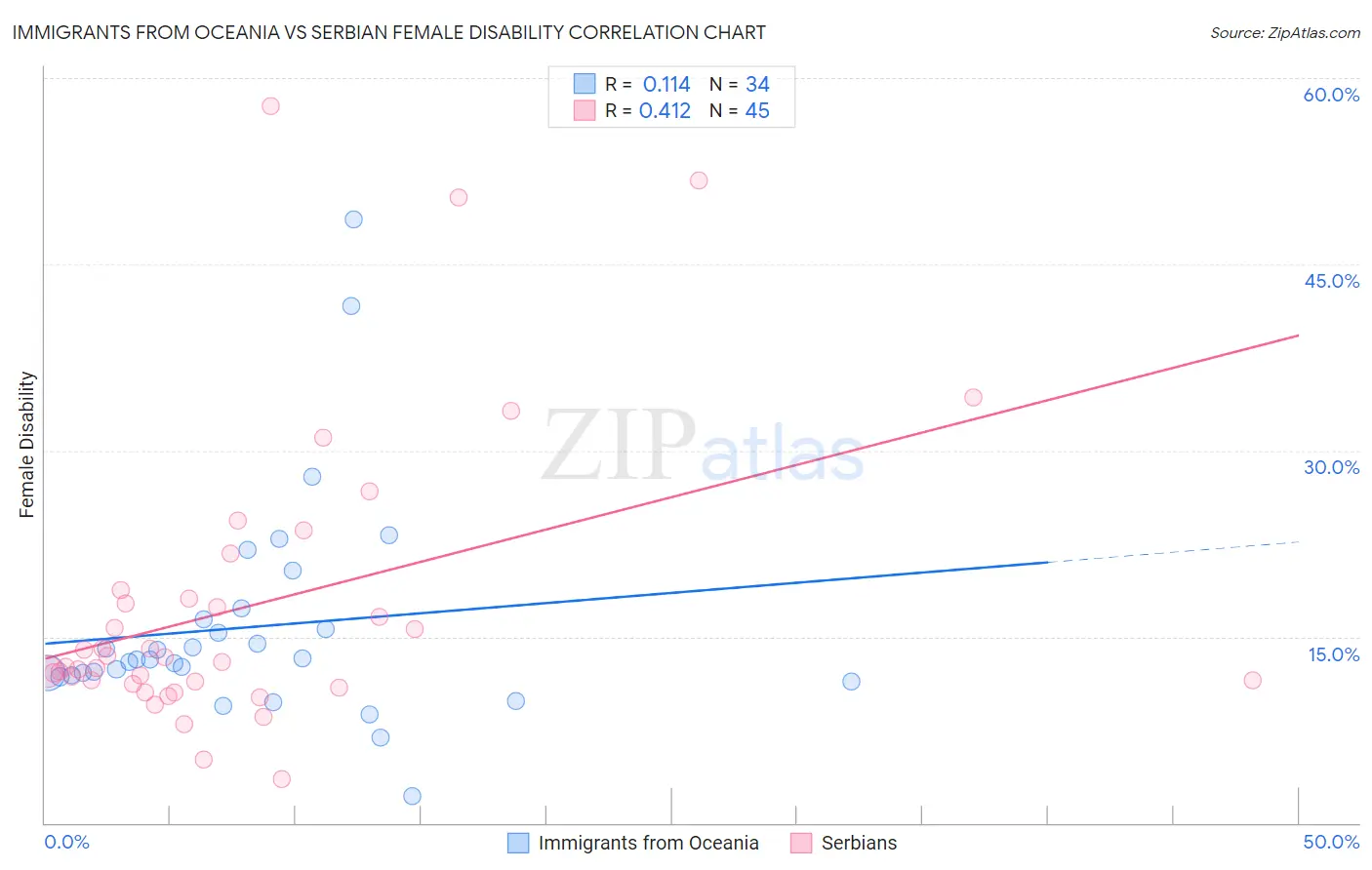Click the 60.0% y-axis label
Screen dimensions: 1372x870
coord(1331,95)
